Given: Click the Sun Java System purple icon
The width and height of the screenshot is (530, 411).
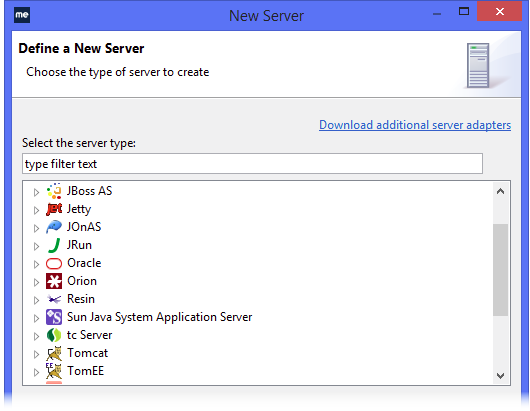Looking at the screenshot, I should pos(54,317).
